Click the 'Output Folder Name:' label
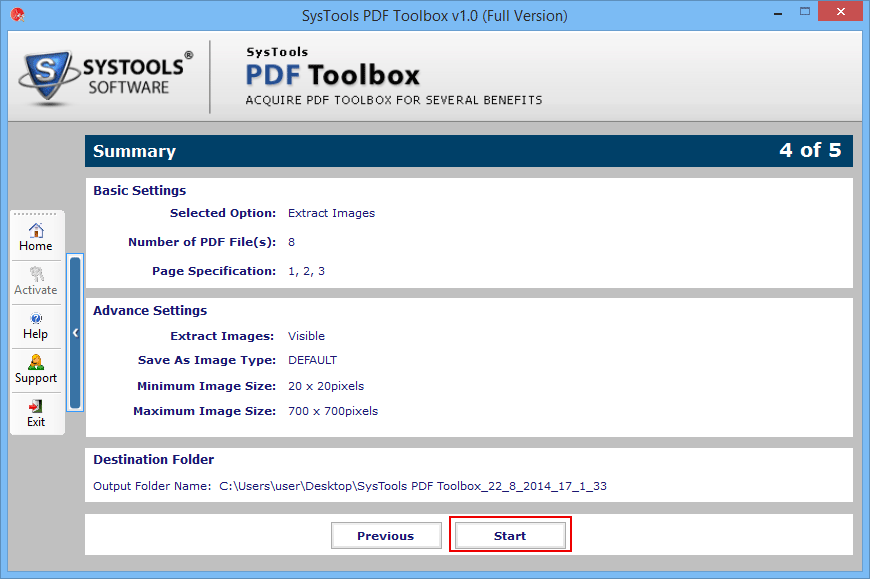This screenshot has height=579, width=870. tap(152, 486)
